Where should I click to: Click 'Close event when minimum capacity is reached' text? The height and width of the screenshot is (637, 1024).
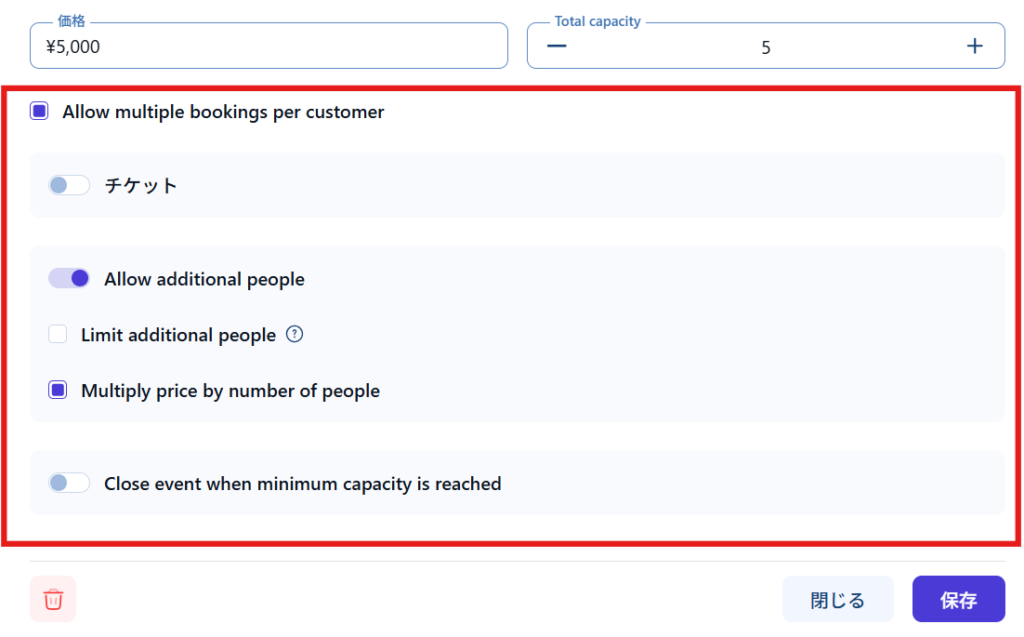pos(302,484)
